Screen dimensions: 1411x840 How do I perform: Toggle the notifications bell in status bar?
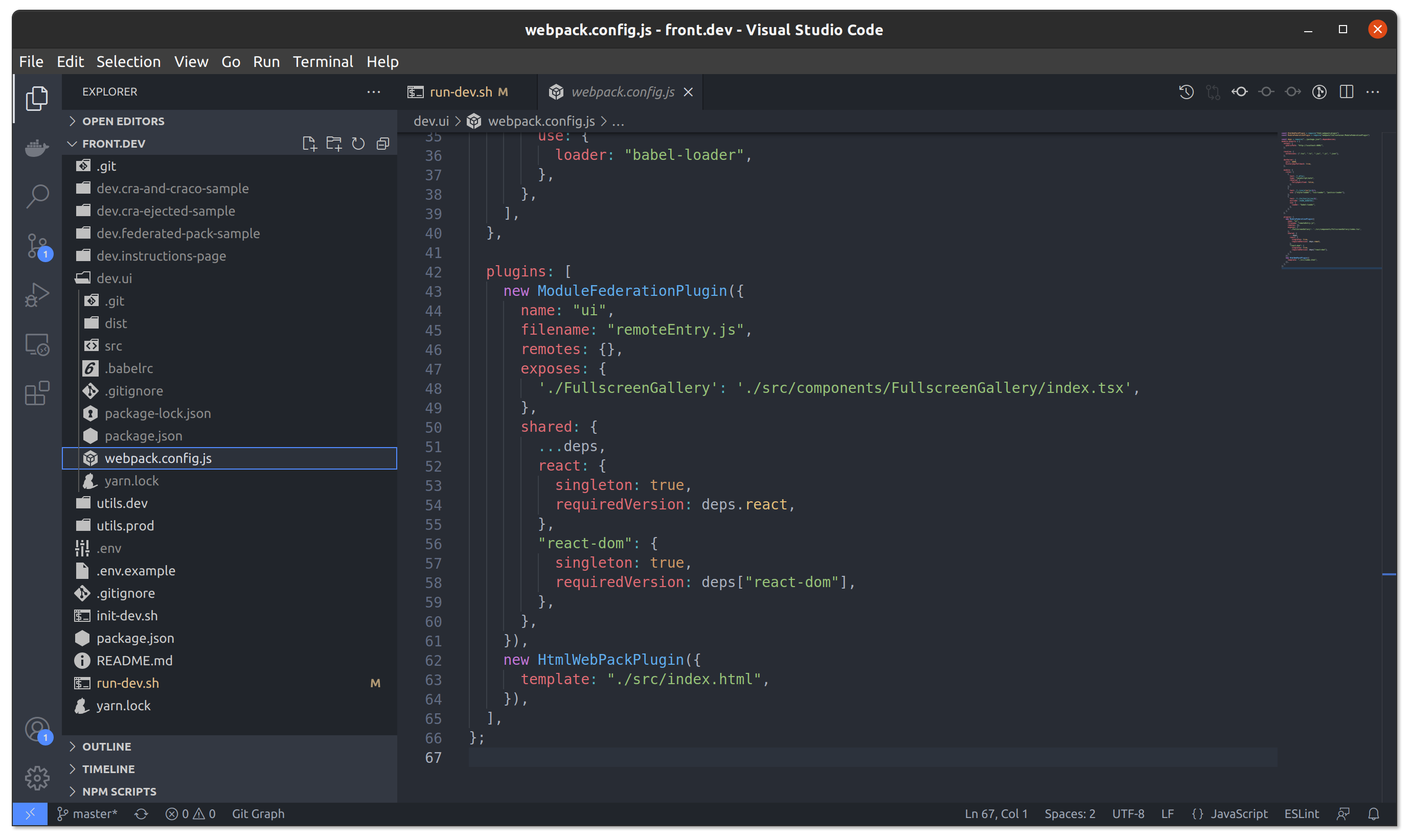click(x=1374, y=814)
